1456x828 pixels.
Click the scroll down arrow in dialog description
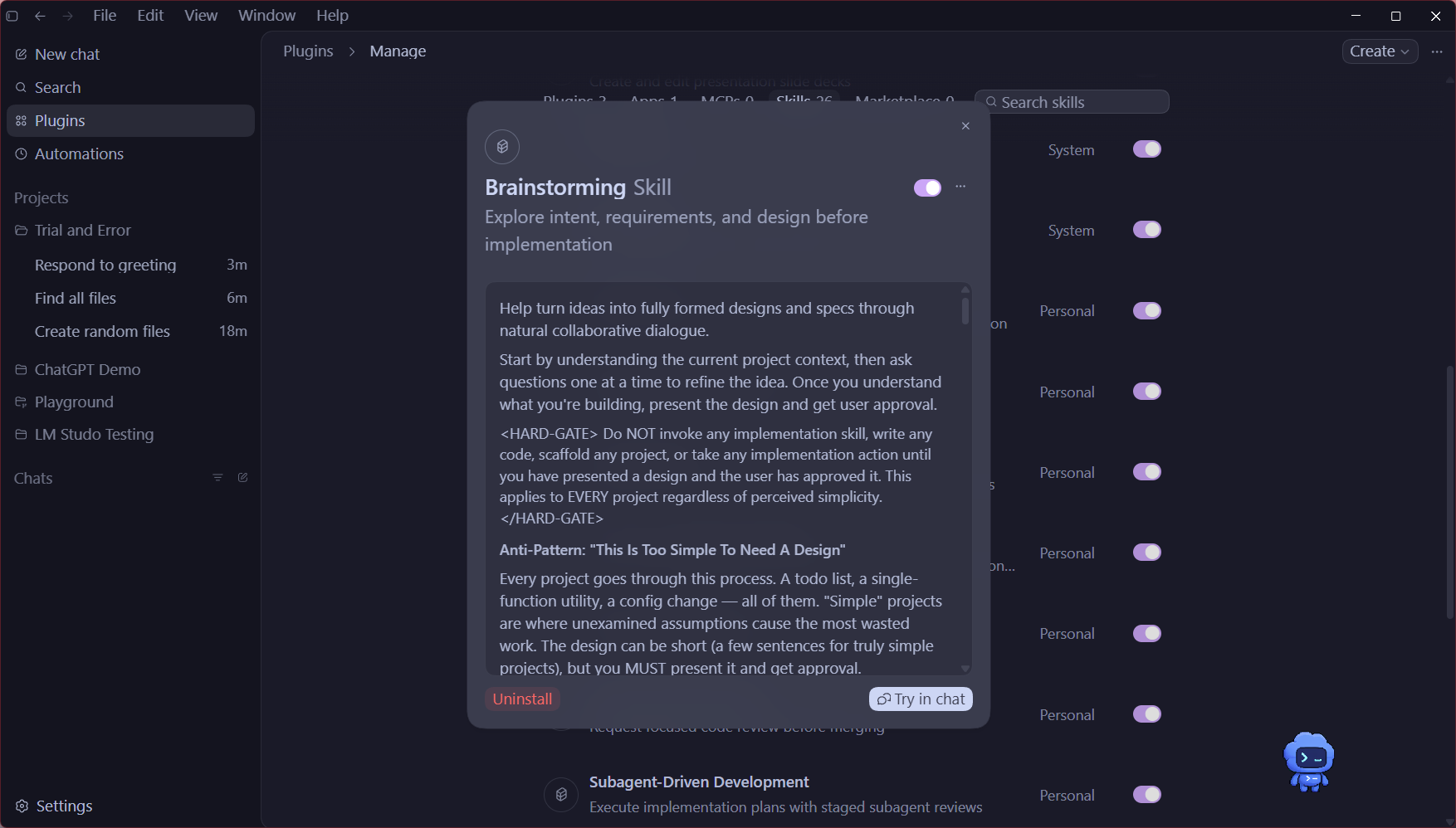point(965,669)
